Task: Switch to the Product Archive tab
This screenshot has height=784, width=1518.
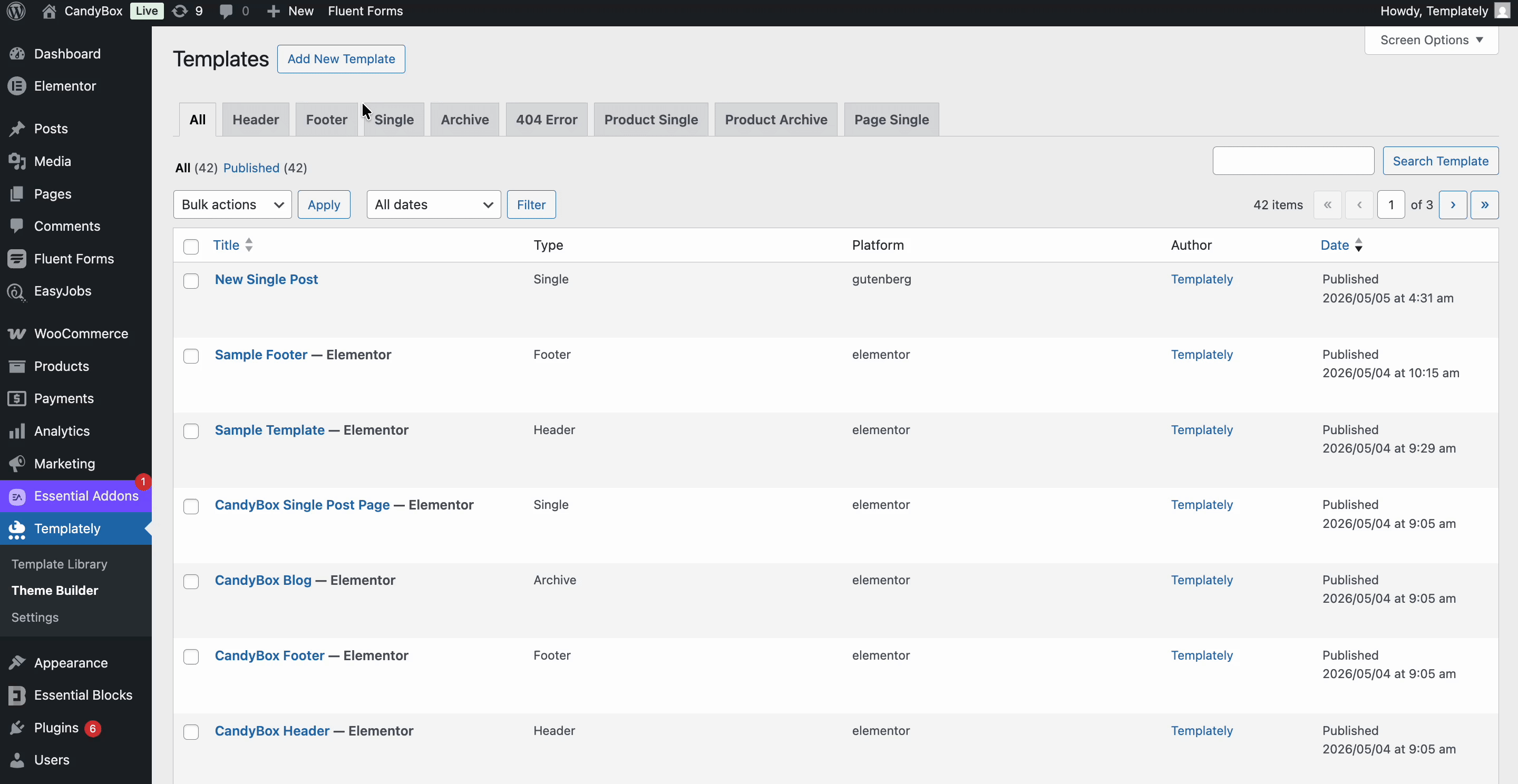Action: tap(775, 120)
